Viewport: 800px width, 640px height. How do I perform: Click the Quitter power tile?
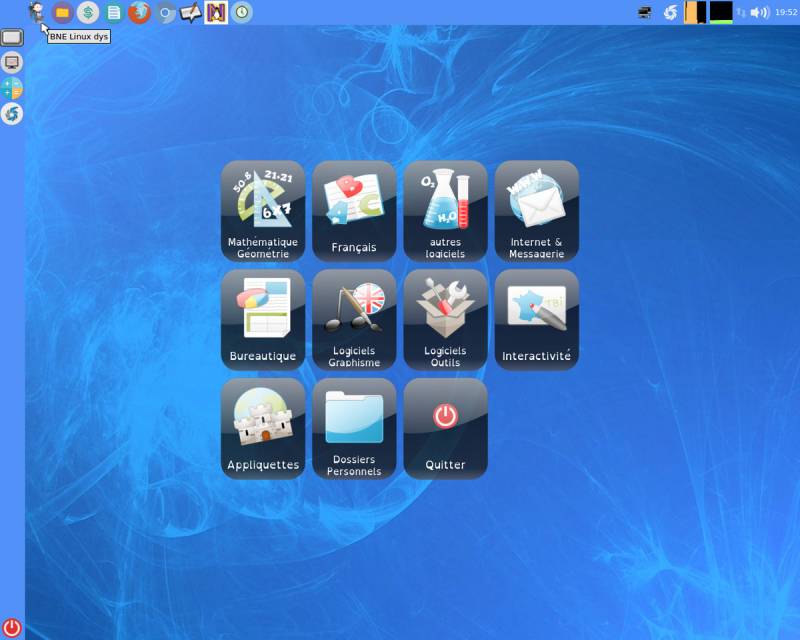(445, 429)
